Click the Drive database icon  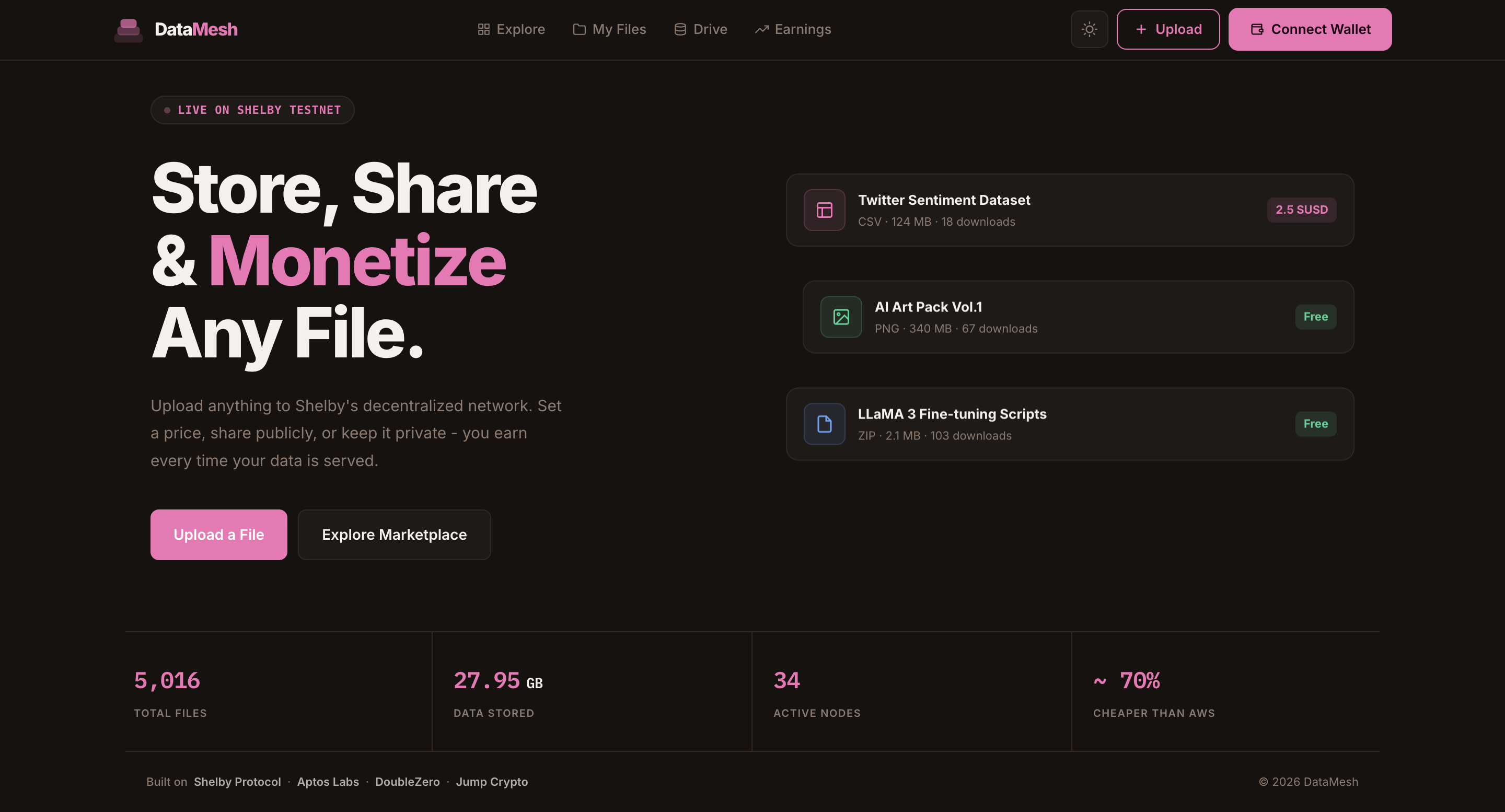(x=679, y=29)
